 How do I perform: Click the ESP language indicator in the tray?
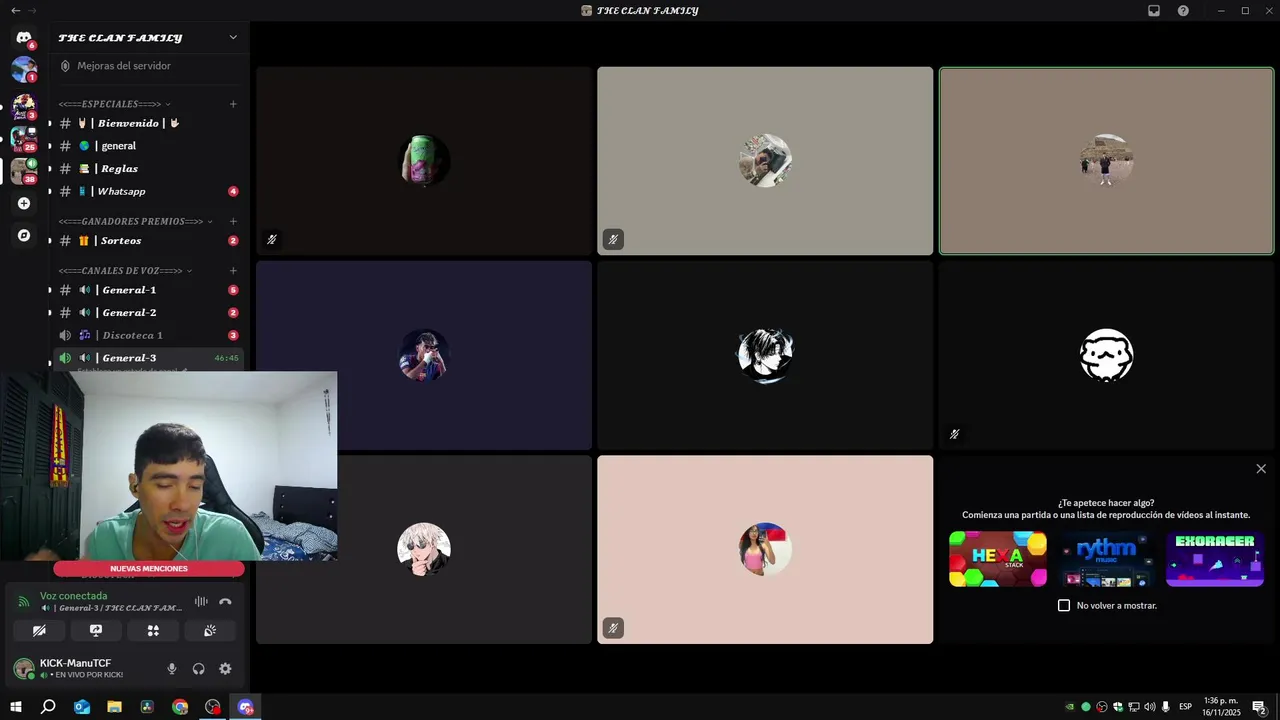tap(1185, 707)
